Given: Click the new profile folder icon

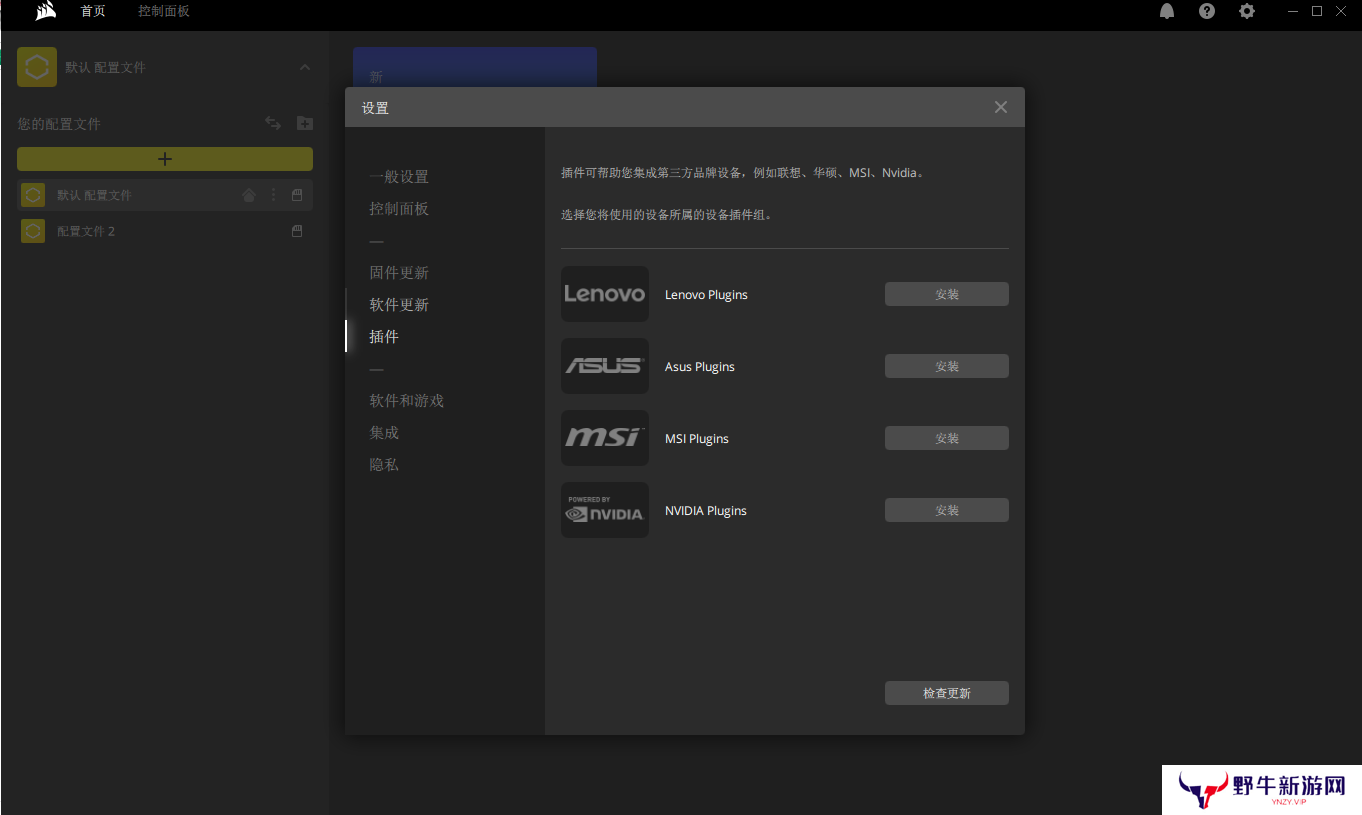Looking at the screenshot, I should 305,123.
